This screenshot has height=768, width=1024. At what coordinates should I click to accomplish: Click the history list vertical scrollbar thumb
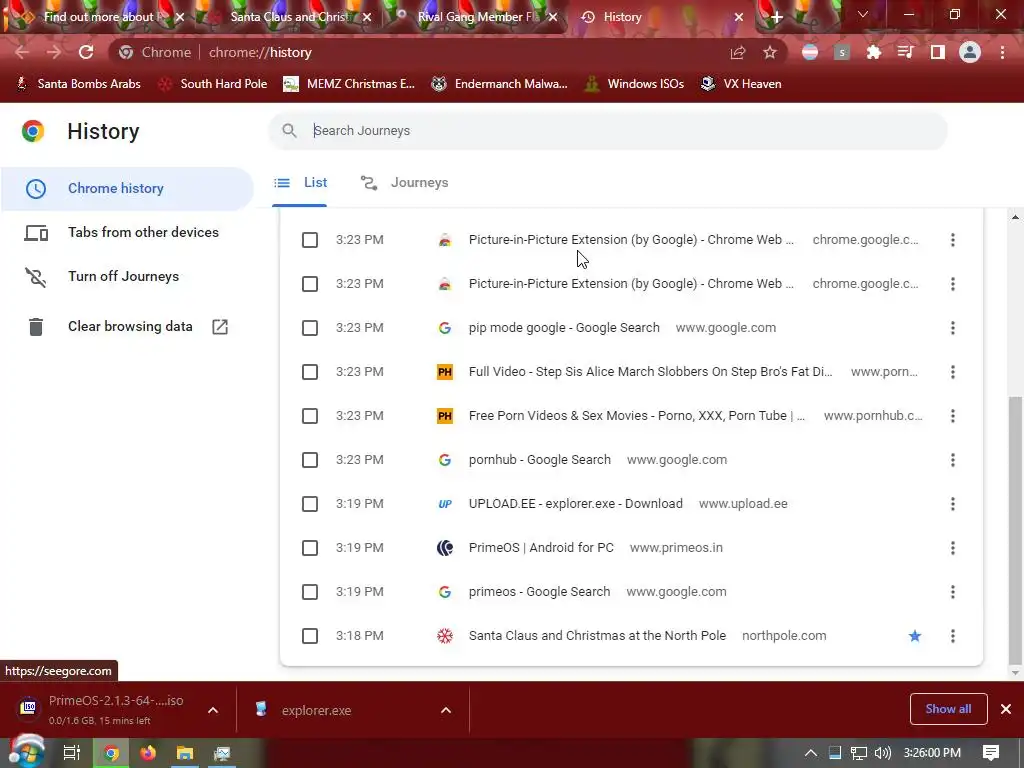coord(1015,529)
